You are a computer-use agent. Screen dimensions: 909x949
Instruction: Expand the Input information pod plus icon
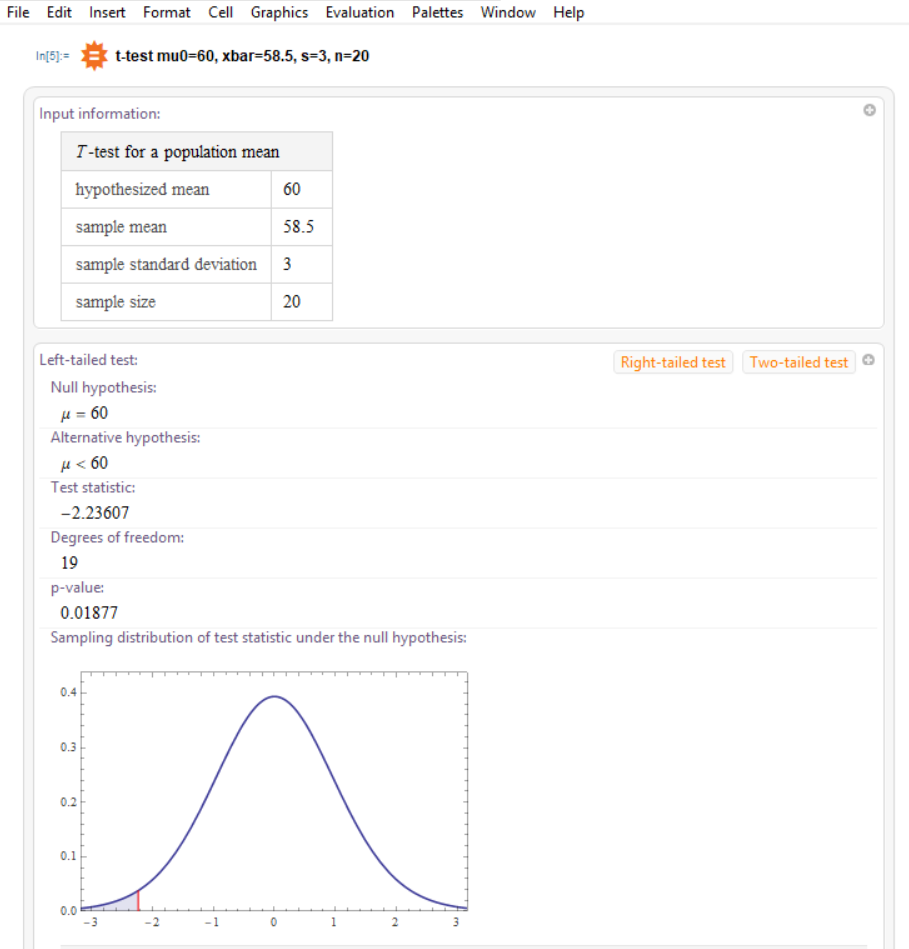tap(869, 110)
